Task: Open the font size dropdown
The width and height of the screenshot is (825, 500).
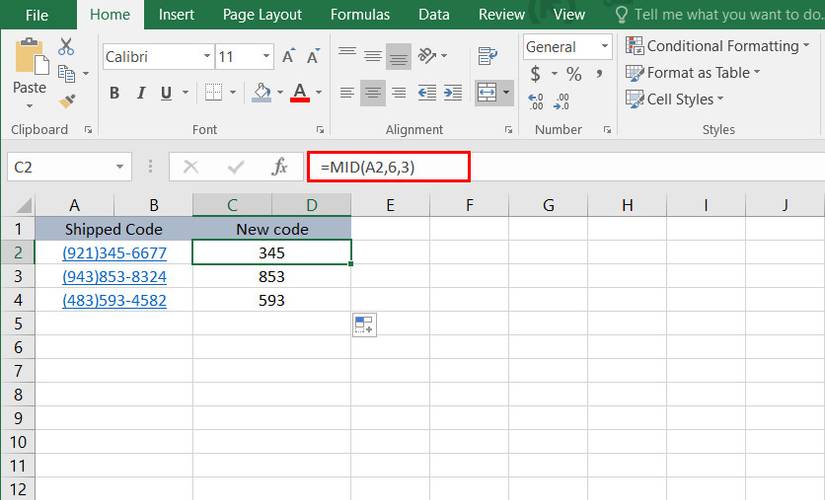Action: click(266, 56)
